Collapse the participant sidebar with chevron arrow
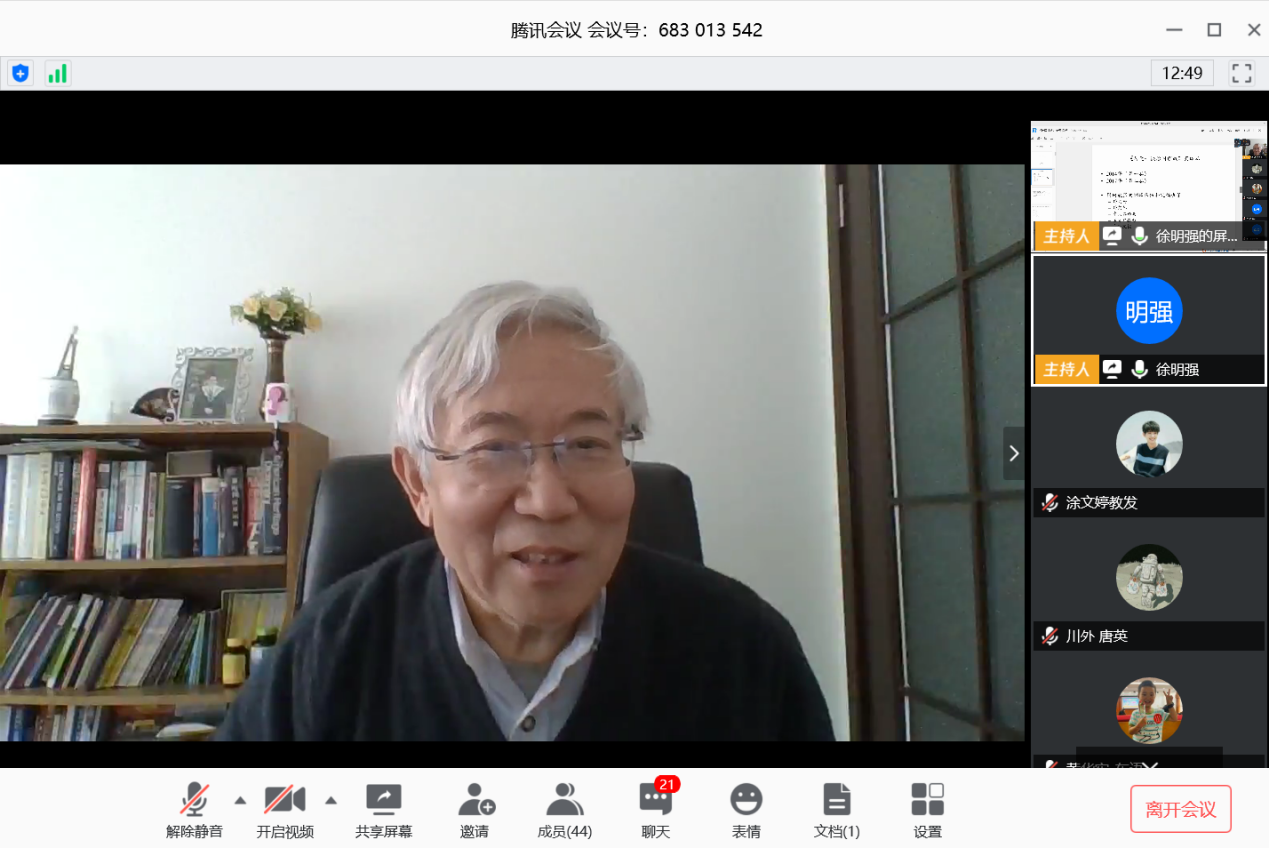 [1014, 454]
